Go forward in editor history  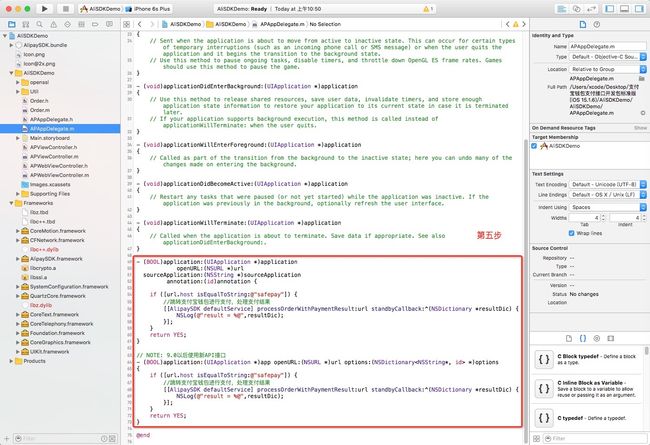pyautogui.click(x=152, y=24)
